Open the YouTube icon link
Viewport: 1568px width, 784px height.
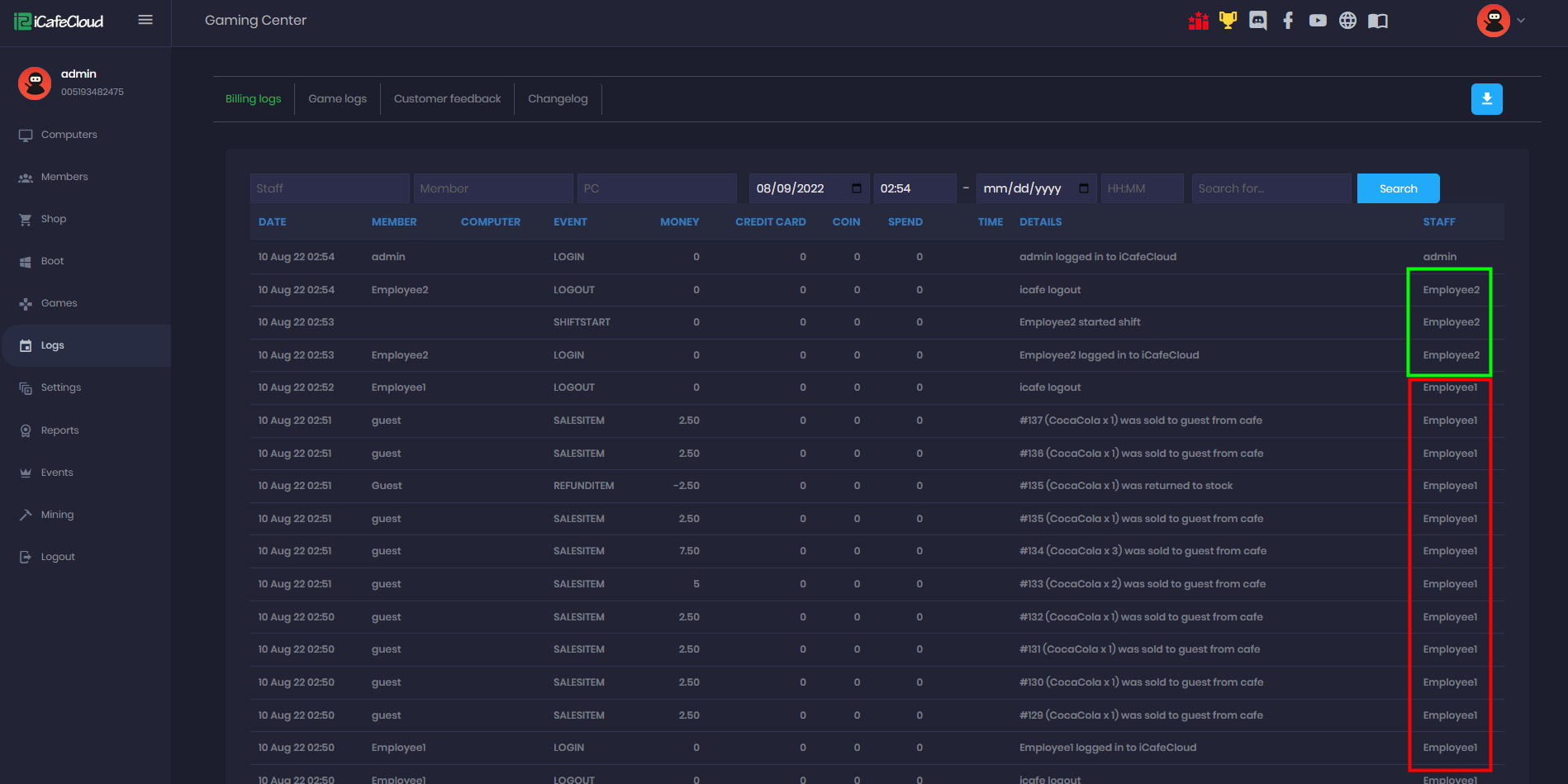(x=1318, y=21)
